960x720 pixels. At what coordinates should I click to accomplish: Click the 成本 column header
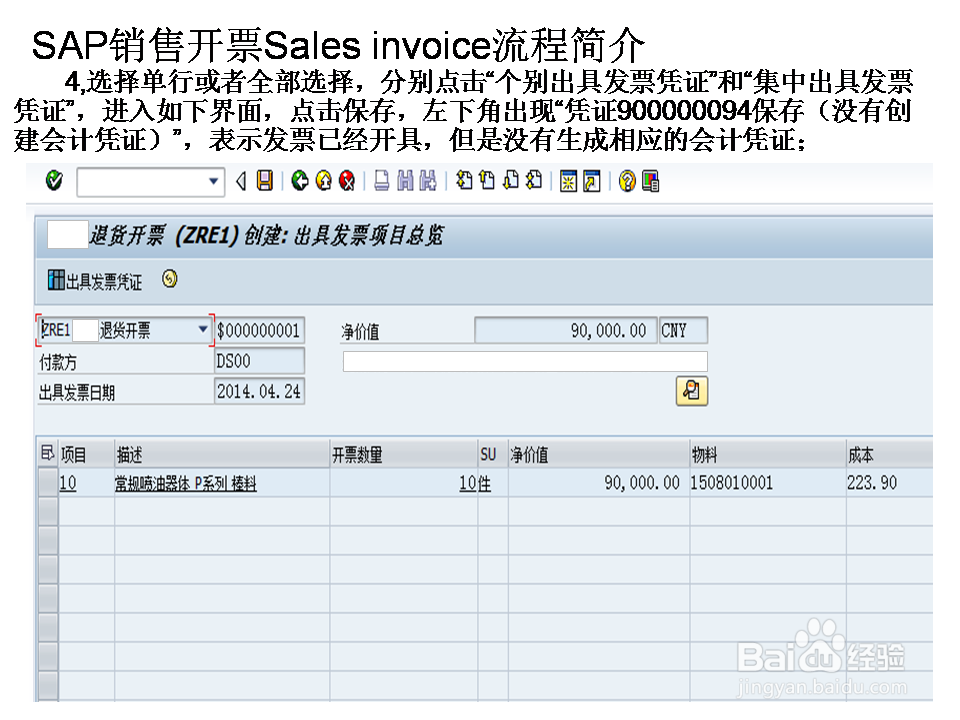890,455
